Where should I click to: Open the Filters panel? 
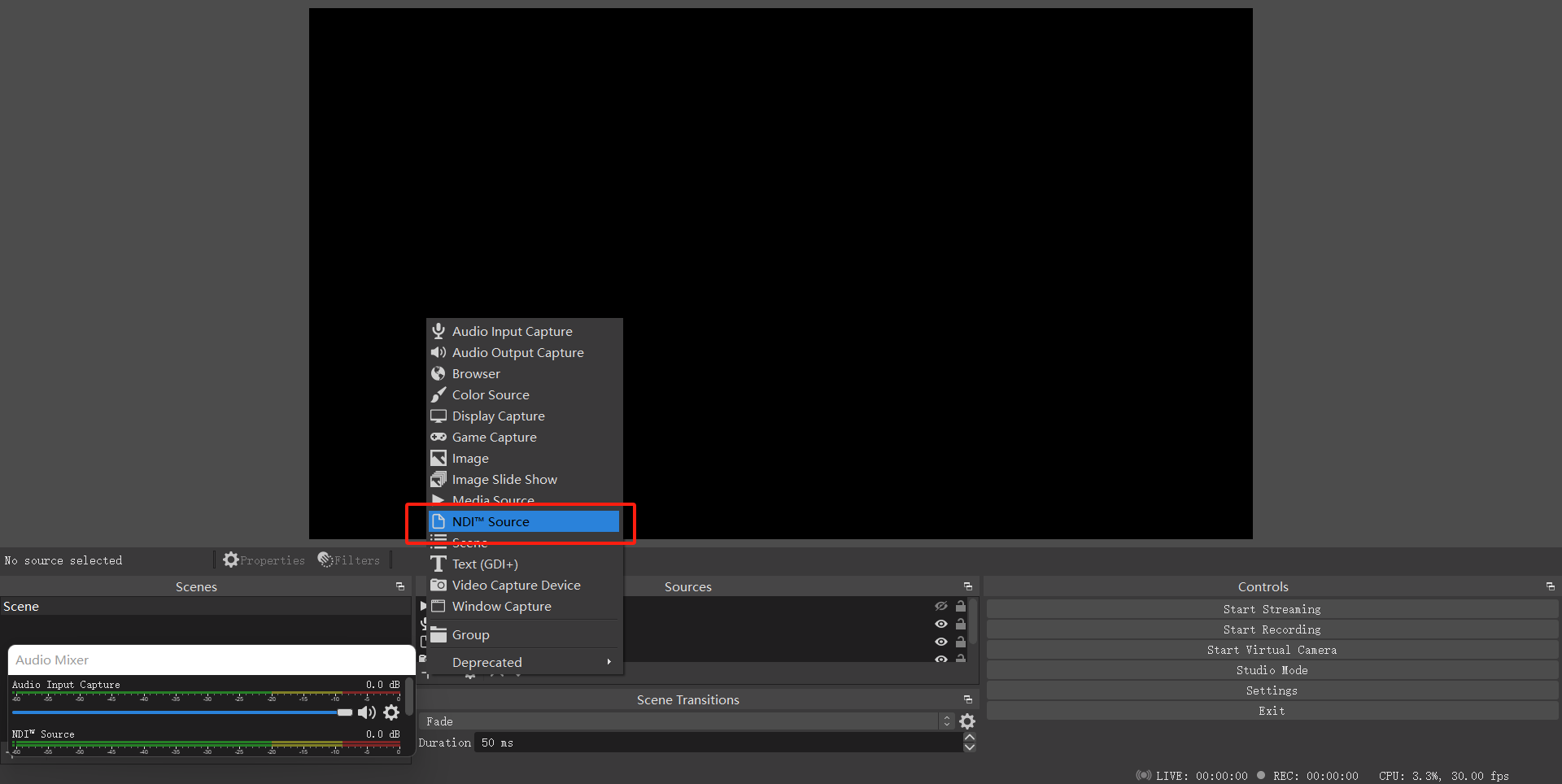[x=348, y=560]
